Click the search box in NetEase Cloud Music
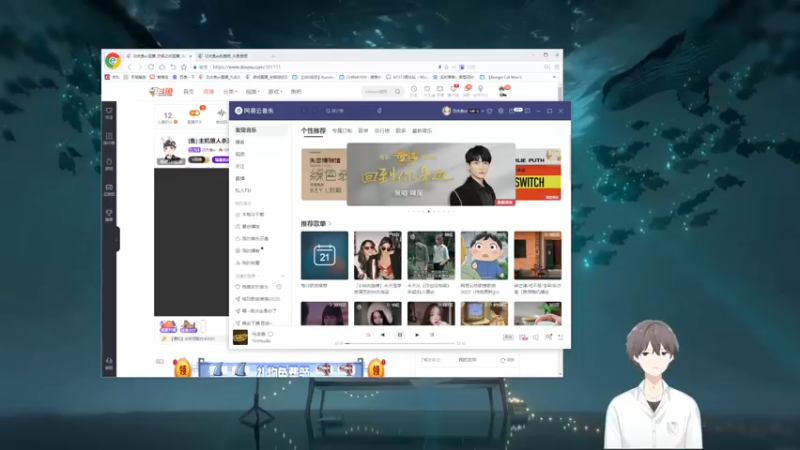800x450 pixels. click(x=346, y=111)
